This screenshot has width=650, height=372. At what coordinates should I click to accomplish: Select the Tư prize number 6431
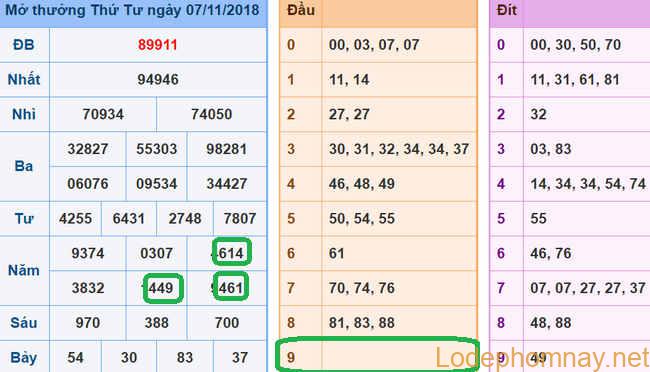[129, 219]
